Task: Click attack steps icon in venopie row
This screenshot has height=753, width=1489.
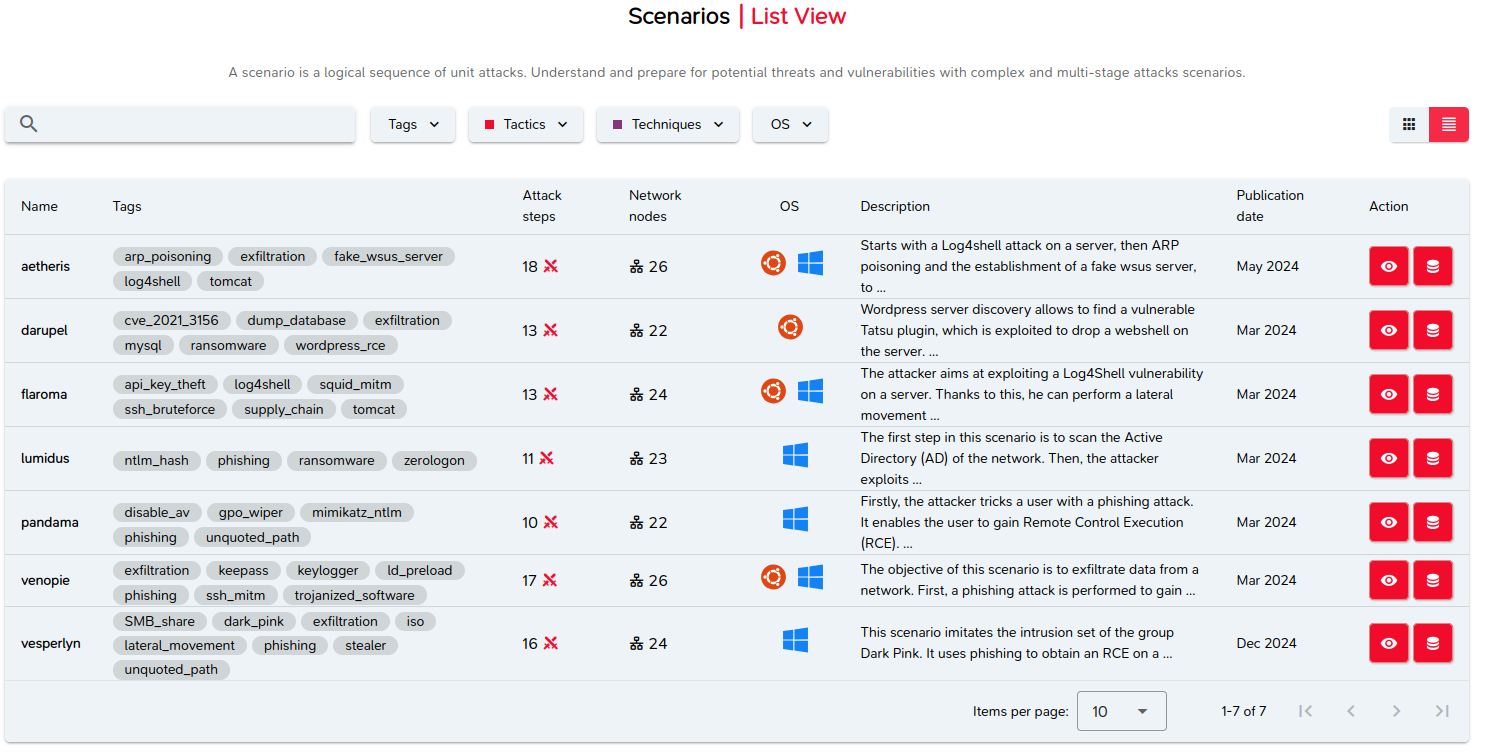Action: click(550, 580)
